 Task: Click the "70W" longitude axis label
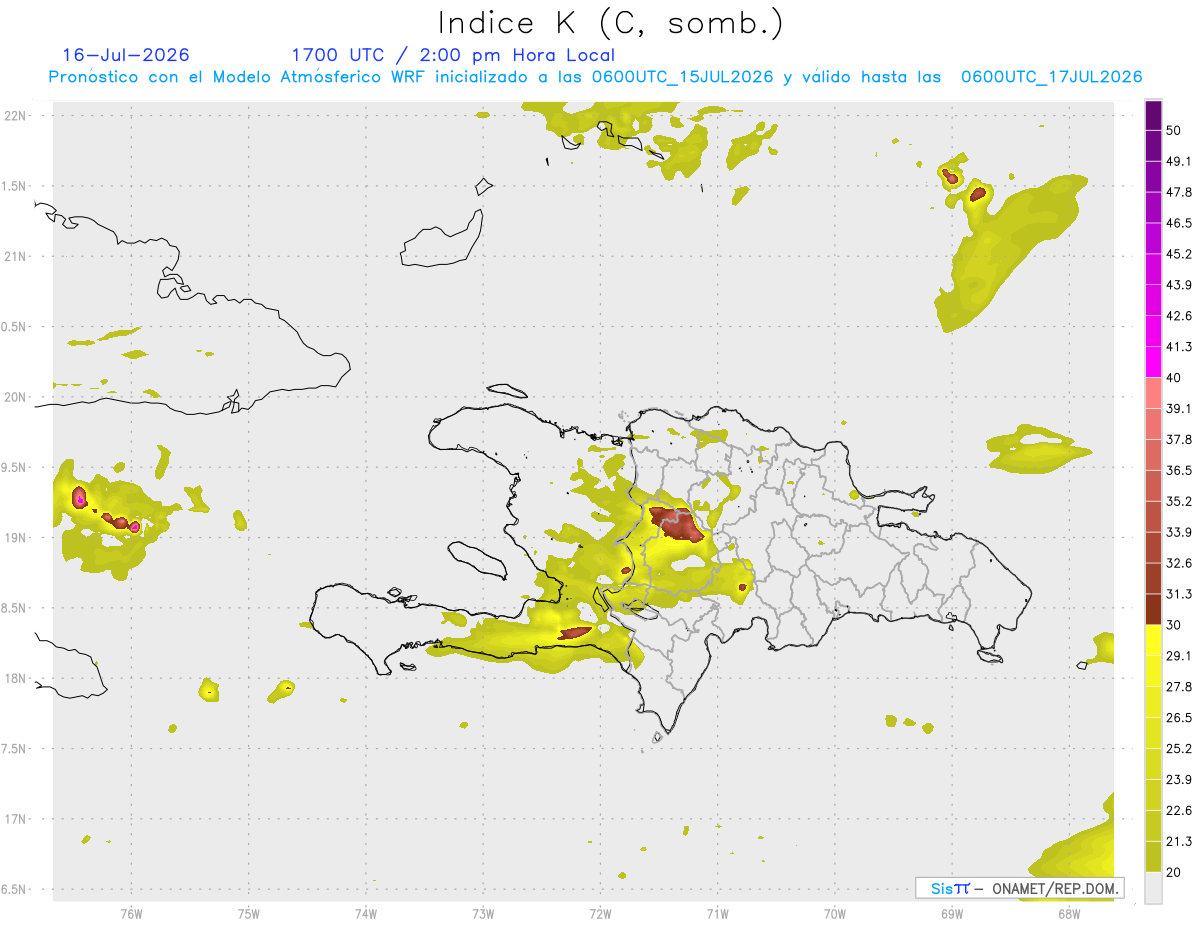tap(835, 913)
